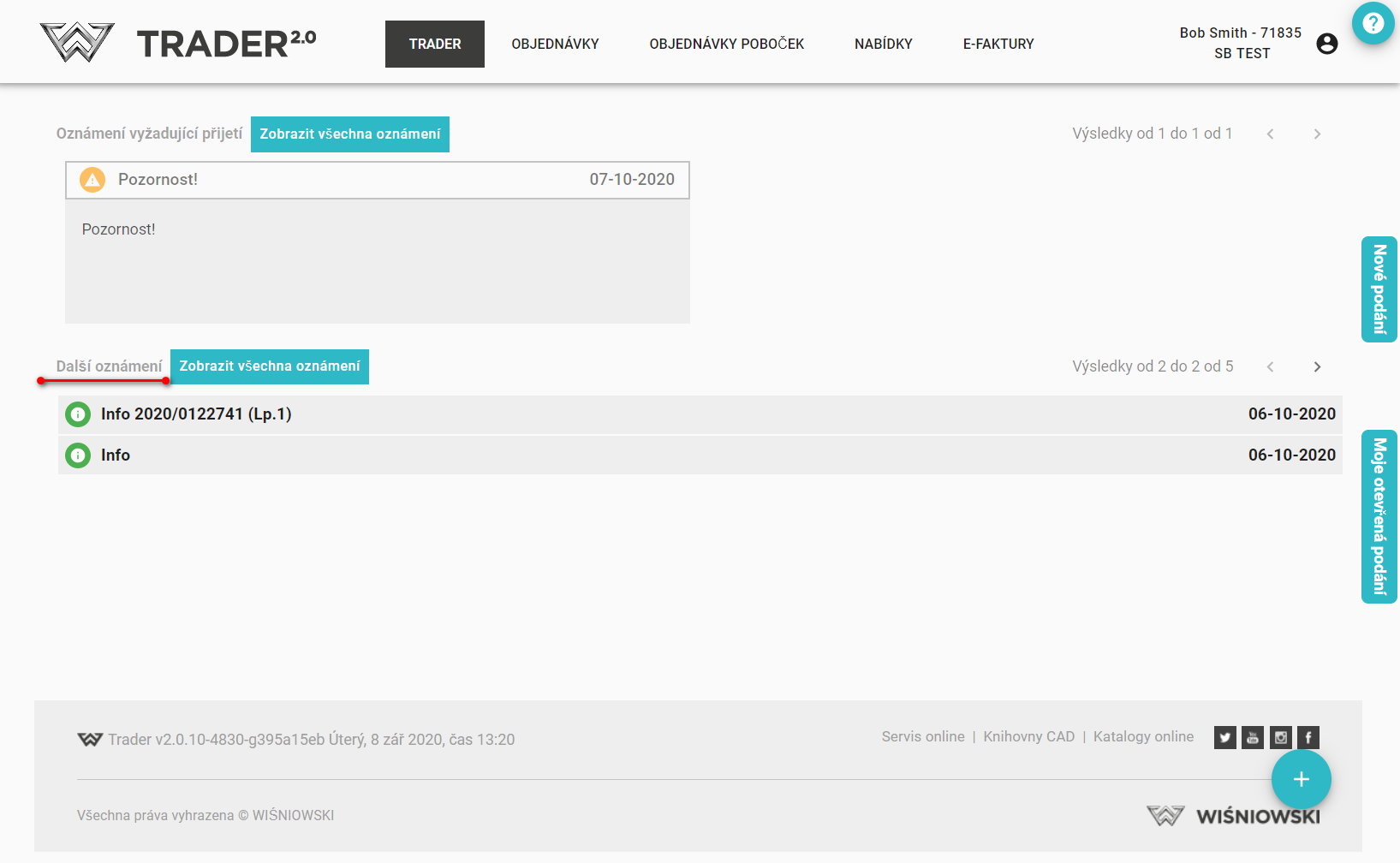Open the E-Faktury tab
The image size is (1400, 863).
pyautogui.click(x=998, y=44)
